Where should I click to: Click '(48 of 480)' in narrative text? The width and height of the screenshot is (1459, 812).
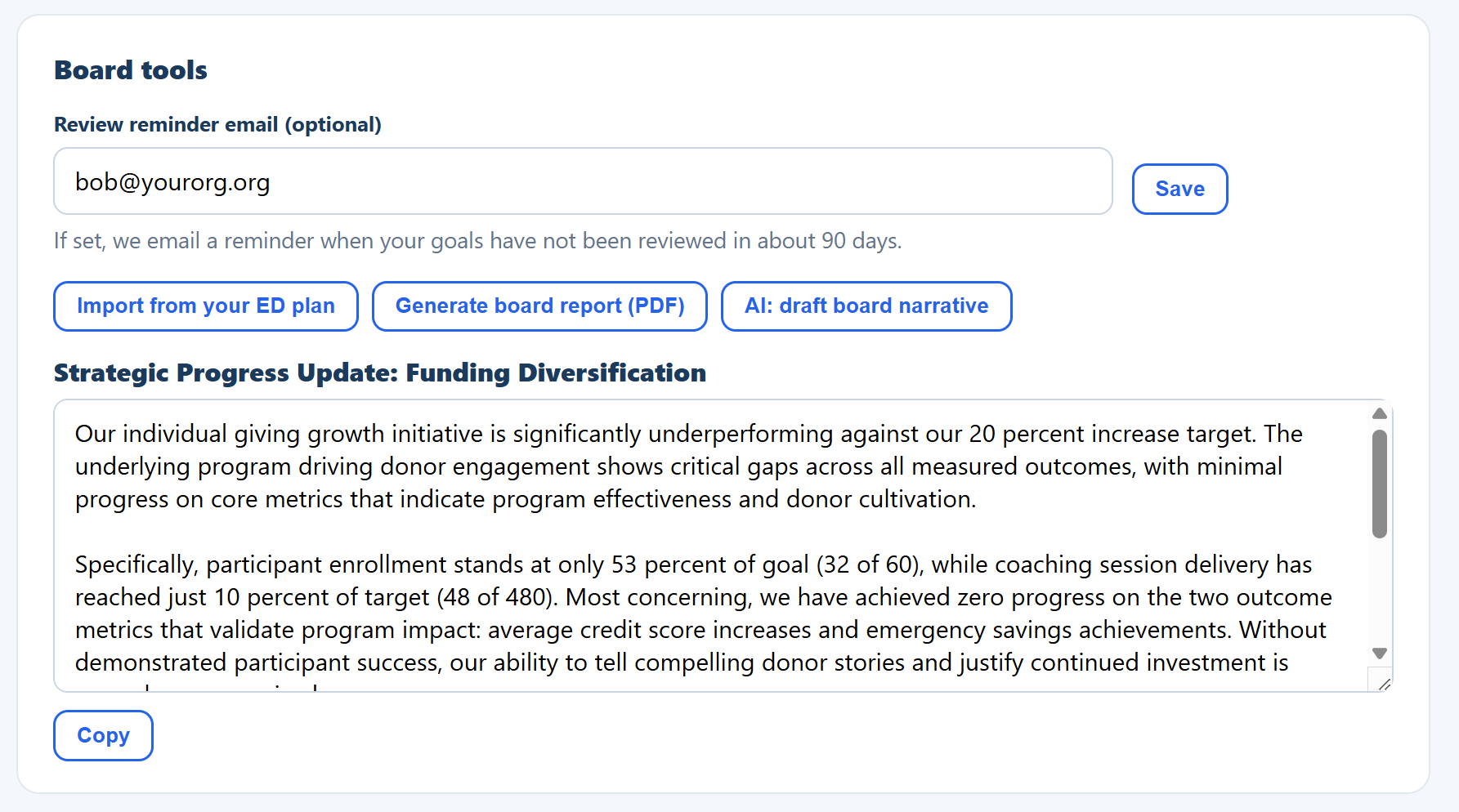497,597
